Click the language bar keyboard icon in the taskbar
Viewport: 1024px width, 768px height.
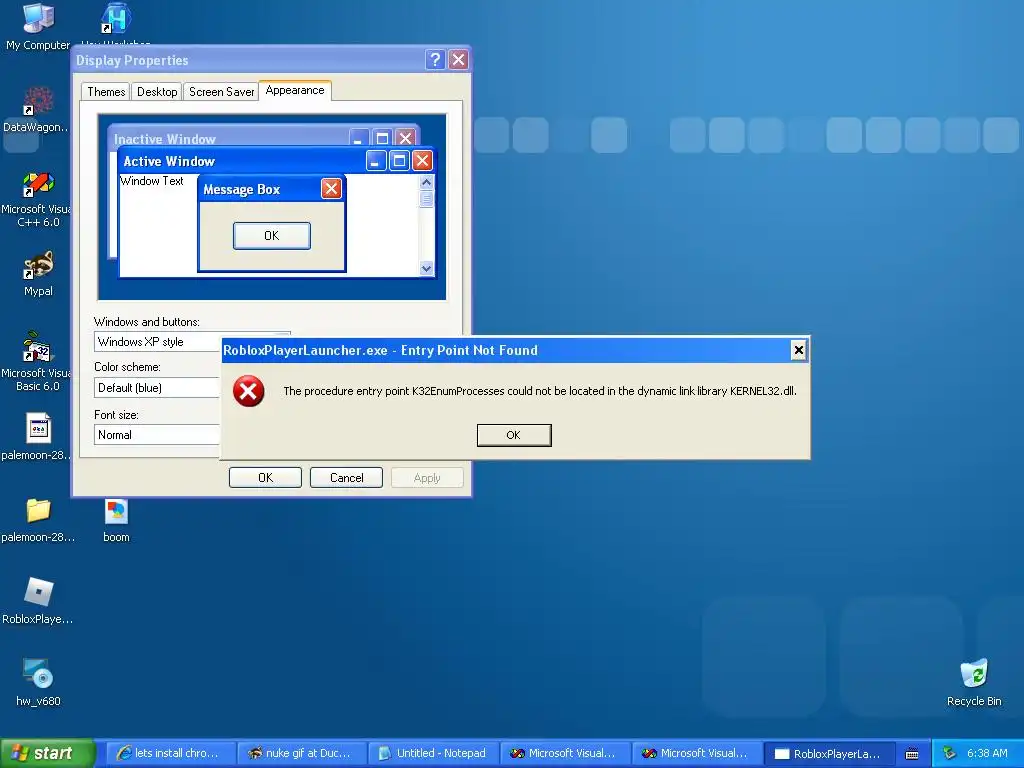tap(912, 754)
